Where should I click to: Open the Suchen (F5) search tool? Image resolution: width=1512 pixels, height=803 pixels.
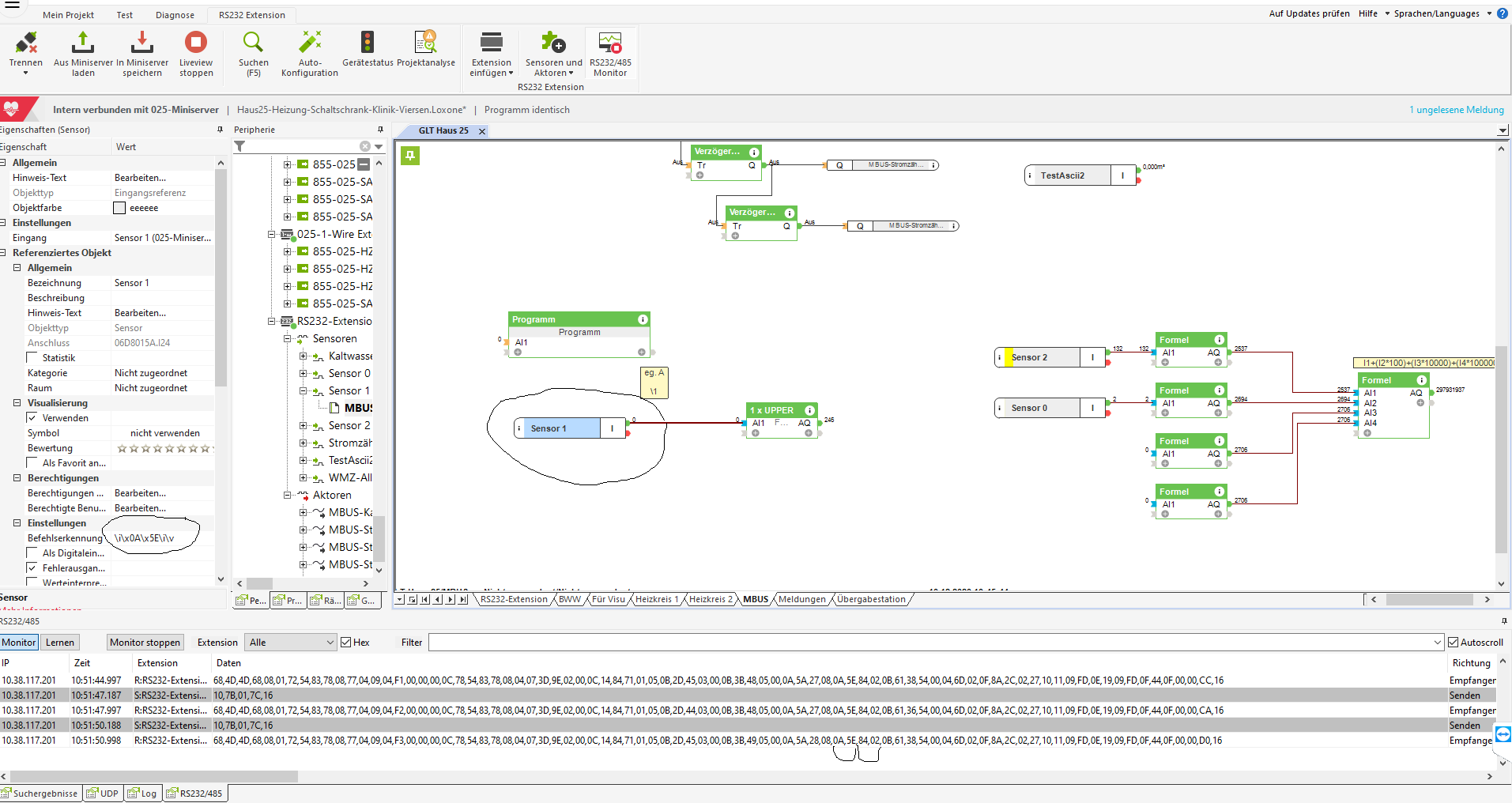pyautogui.click(x=253, y=43)
